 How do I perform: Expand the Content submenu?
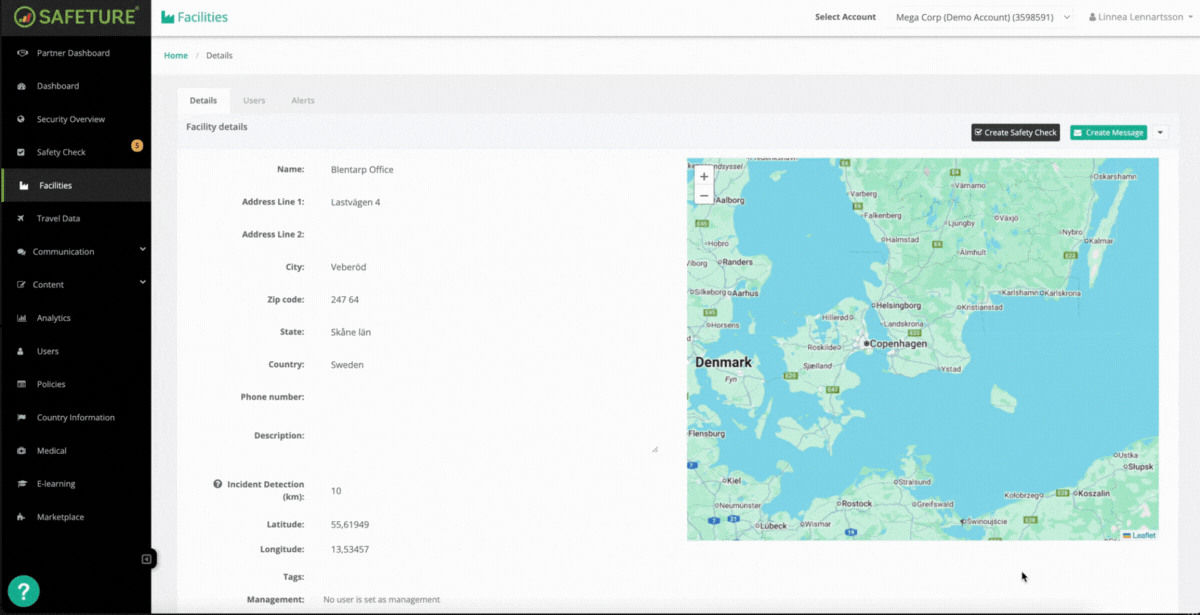(x=142, y=283)
